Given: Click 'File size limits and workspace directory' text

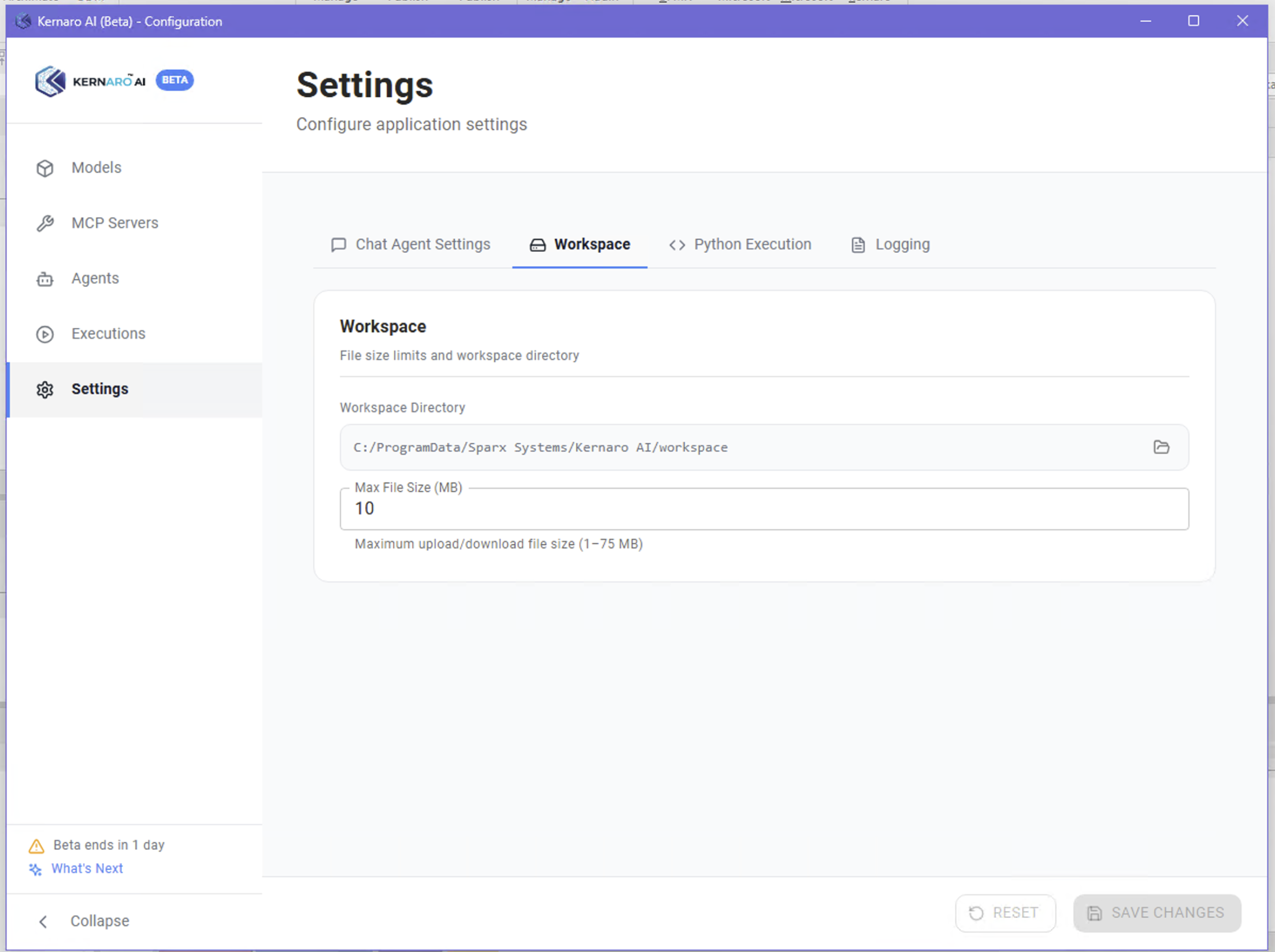Looking at the screenshot, I should [x=459, y=356].
